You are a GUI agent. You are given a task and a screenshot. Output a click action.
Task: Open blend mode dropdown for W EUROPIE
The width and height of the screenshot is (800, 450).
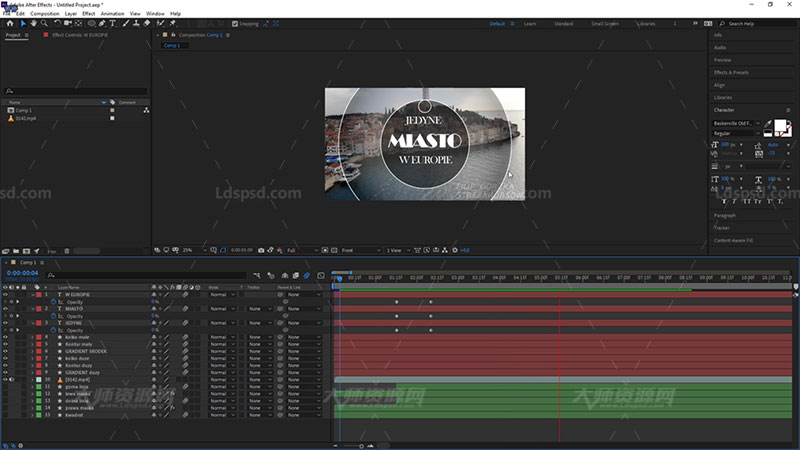click(222, 295)
